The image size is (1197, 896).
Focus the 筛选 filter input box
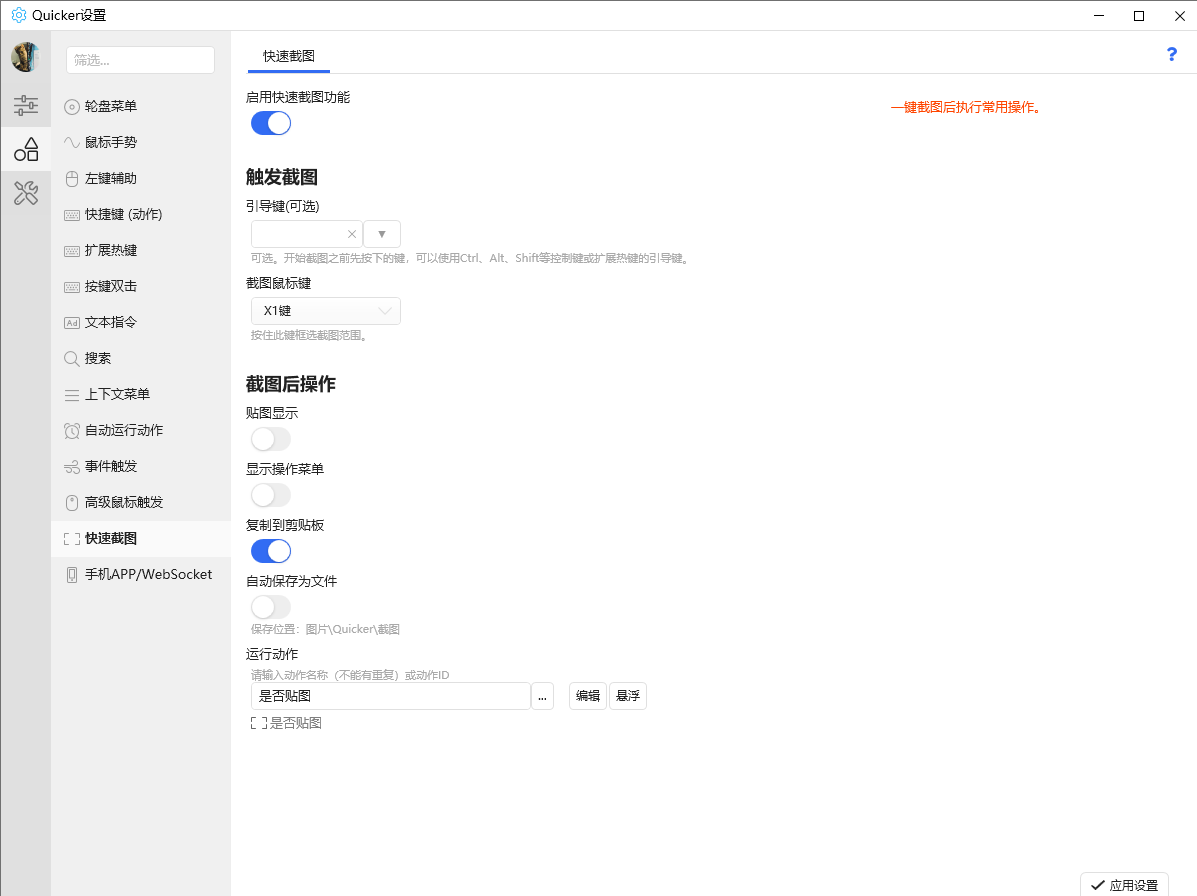pos(140,60)
